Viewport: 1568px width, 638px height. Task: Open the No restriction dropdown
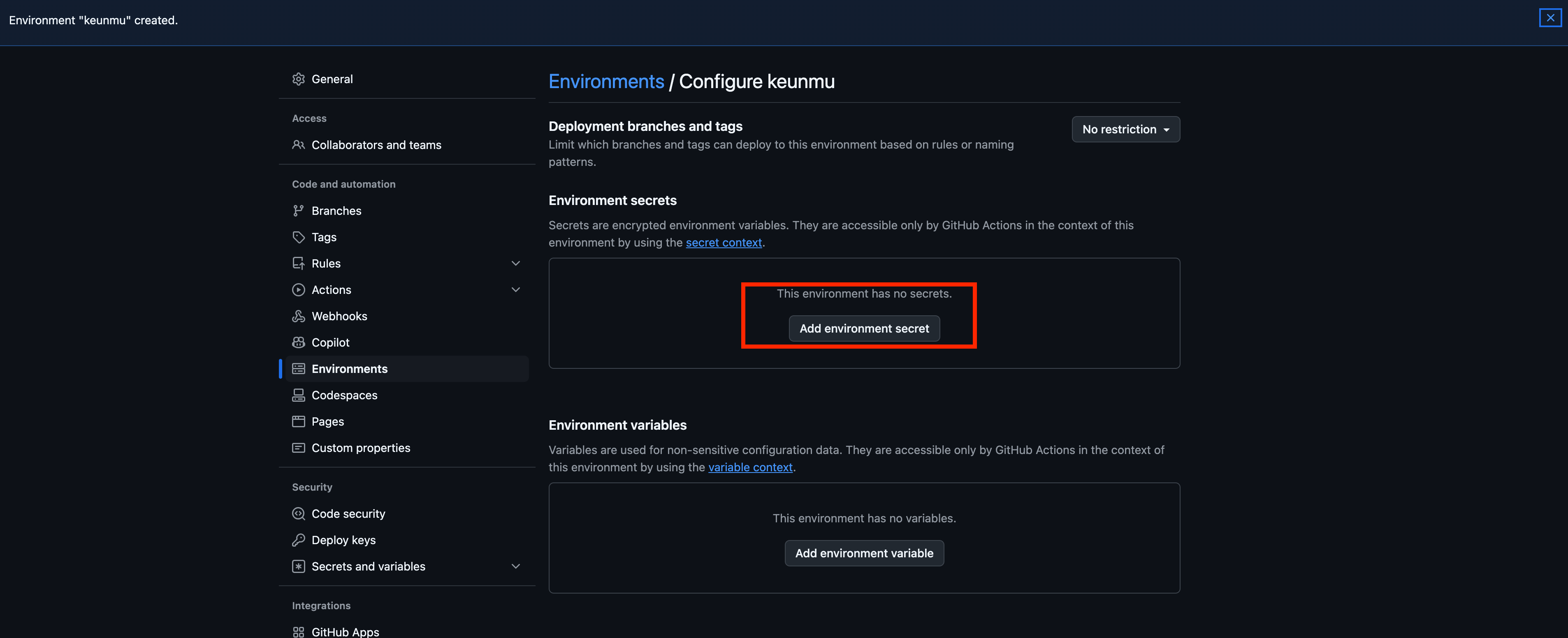(1125, 129)
